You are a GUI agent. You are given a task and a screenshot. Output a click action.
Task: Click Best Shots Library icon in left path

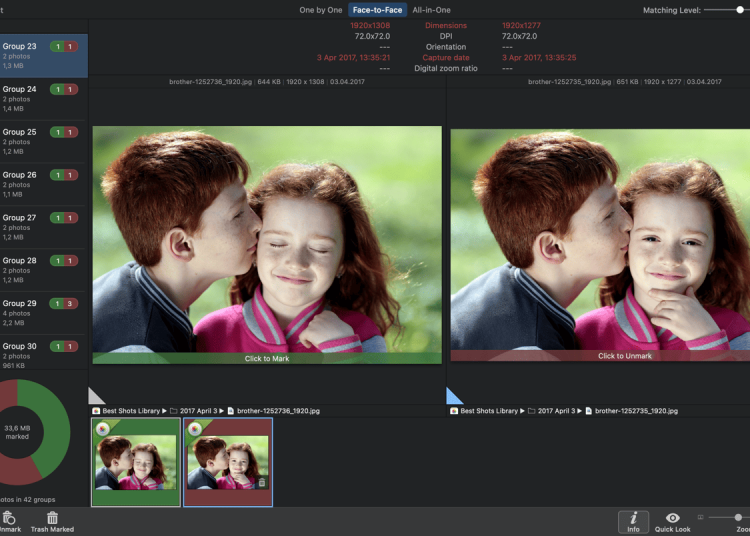96,411
